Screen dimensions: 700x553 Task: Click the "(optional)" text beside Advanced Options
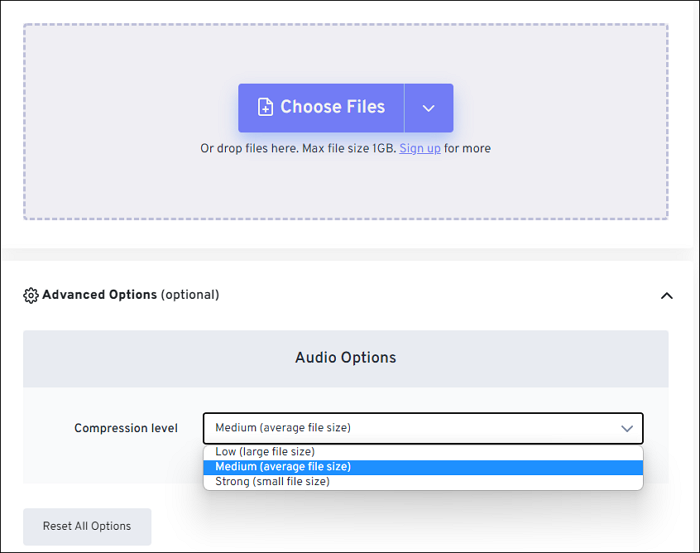[190, 295]
